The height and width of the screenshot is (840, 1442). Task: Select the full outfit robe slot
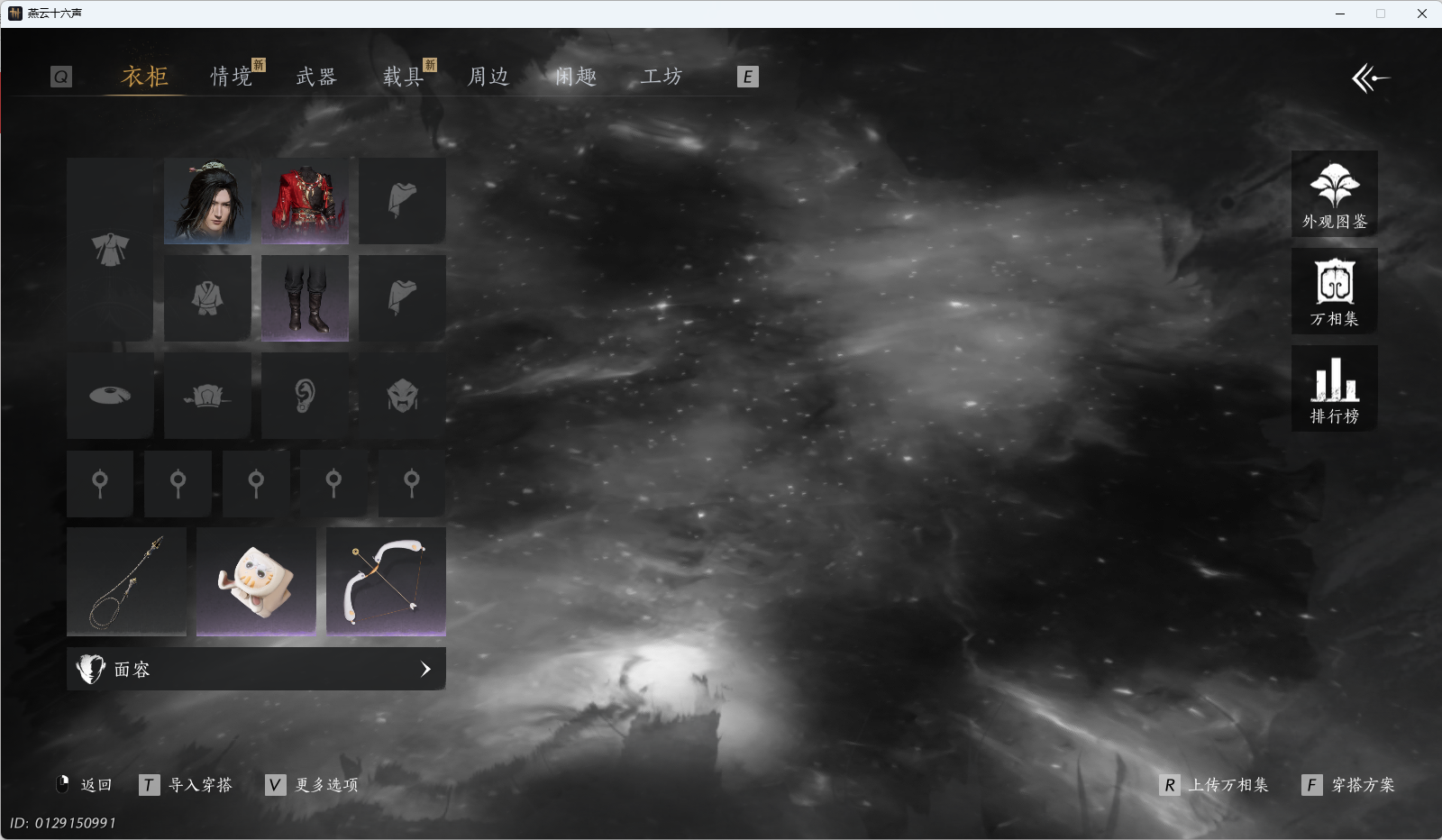click(x=110, y=250)
